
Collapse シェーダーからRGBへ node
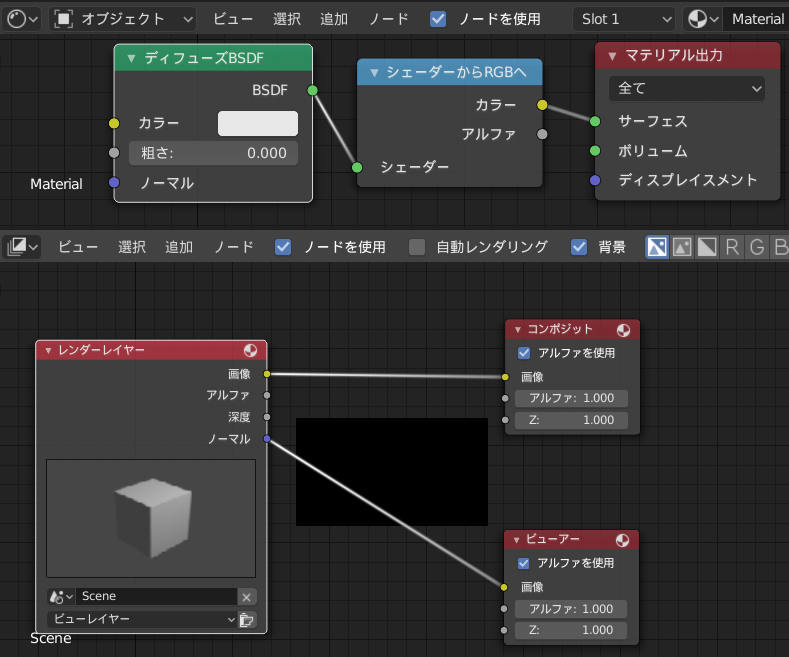coord(374,72)
